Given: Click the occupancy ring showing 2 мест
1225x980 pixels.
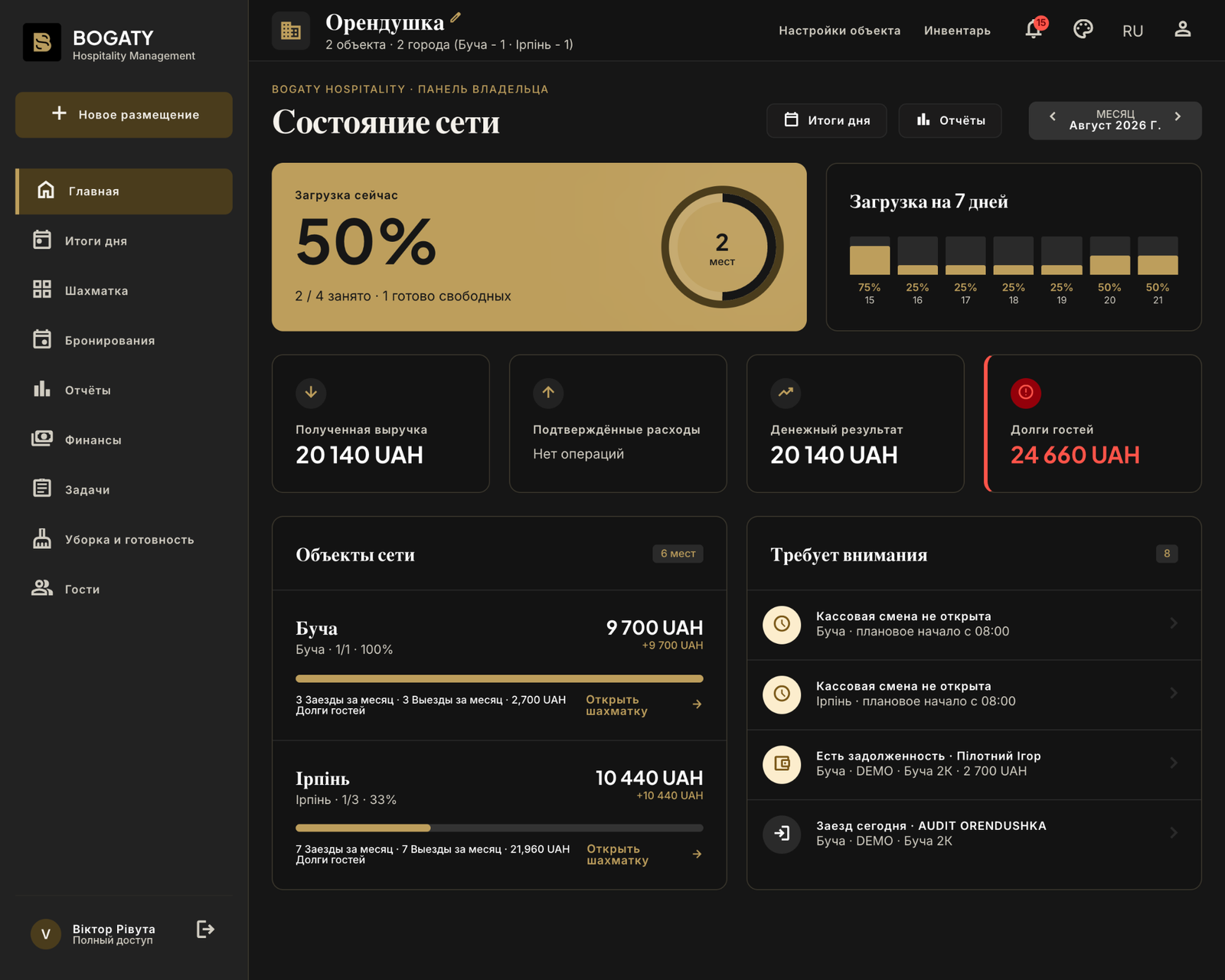Looking at the screenshot, I should (722, 247).
